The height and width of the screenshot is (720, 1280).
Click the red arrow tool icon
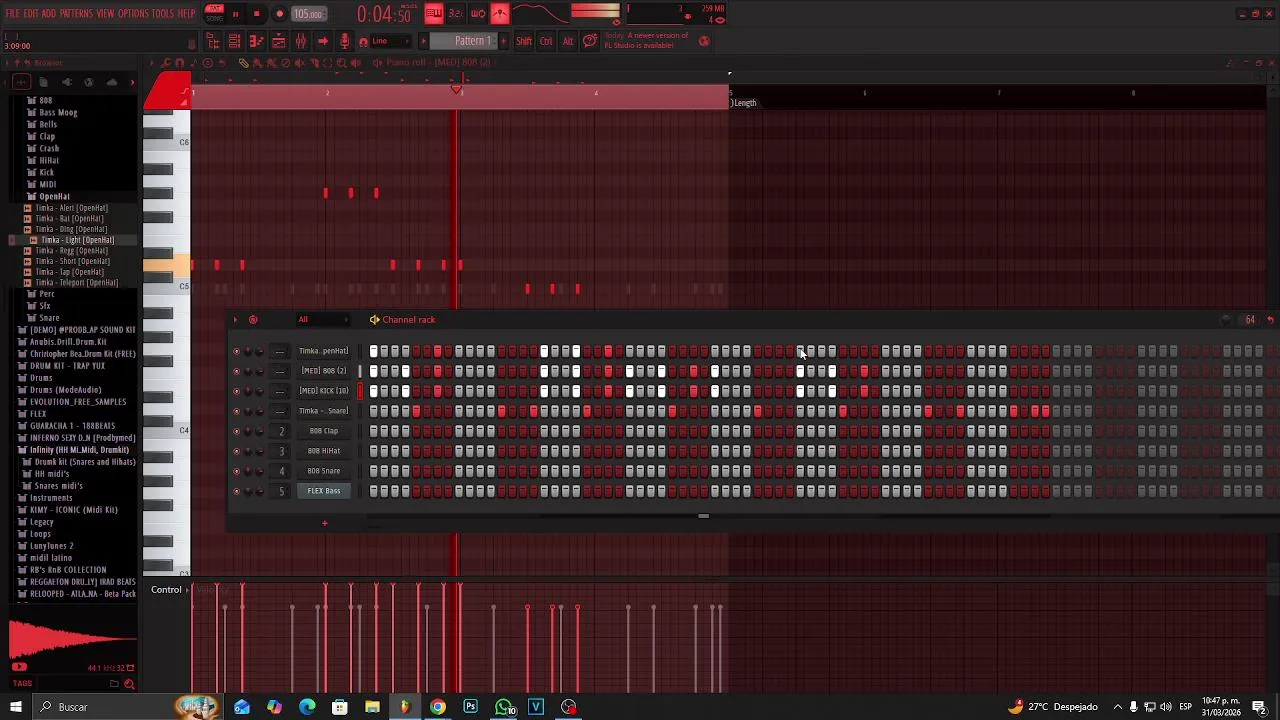tap(322, 41)
